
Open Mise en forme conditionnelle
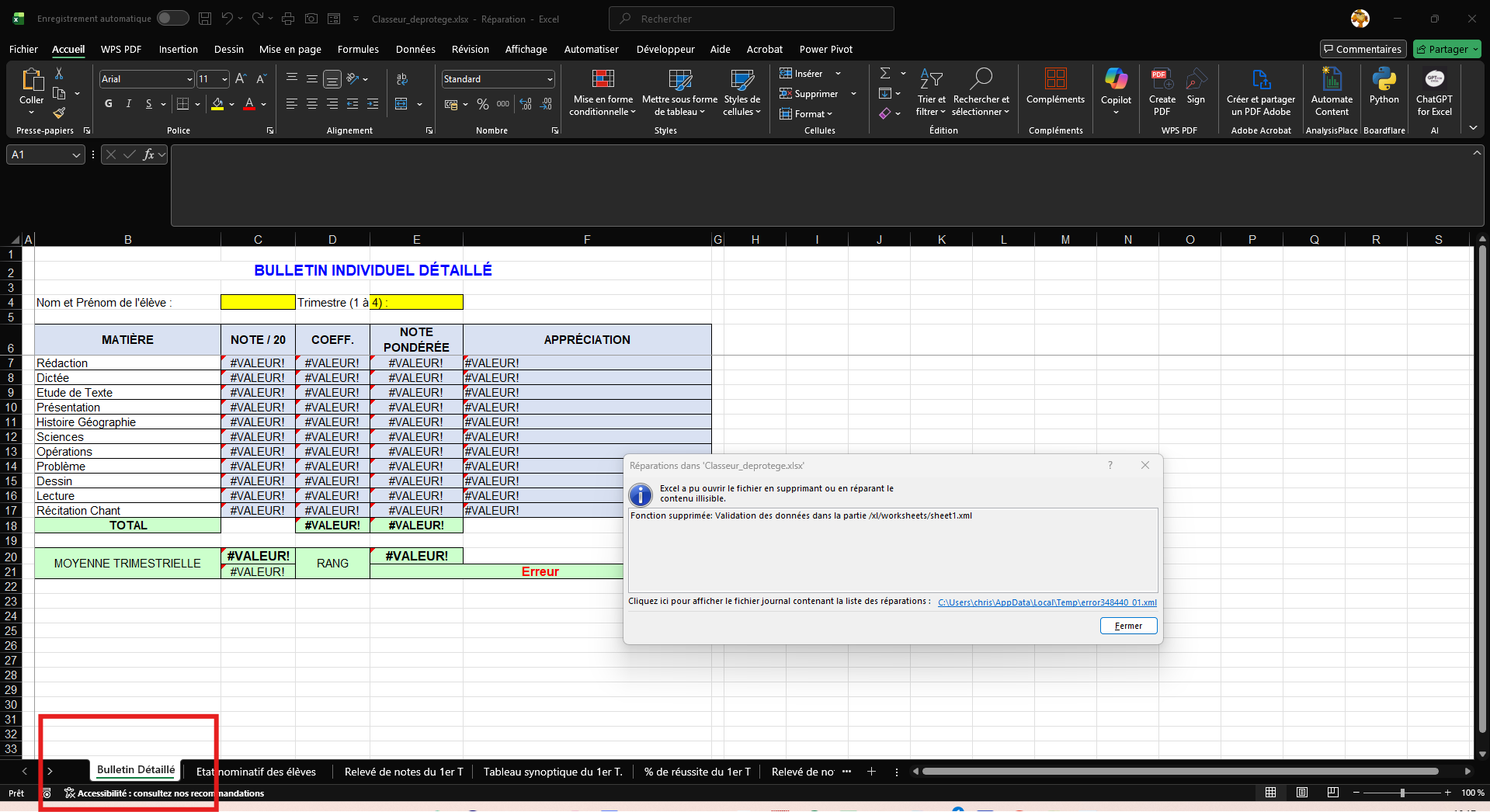tap(603, 80)
